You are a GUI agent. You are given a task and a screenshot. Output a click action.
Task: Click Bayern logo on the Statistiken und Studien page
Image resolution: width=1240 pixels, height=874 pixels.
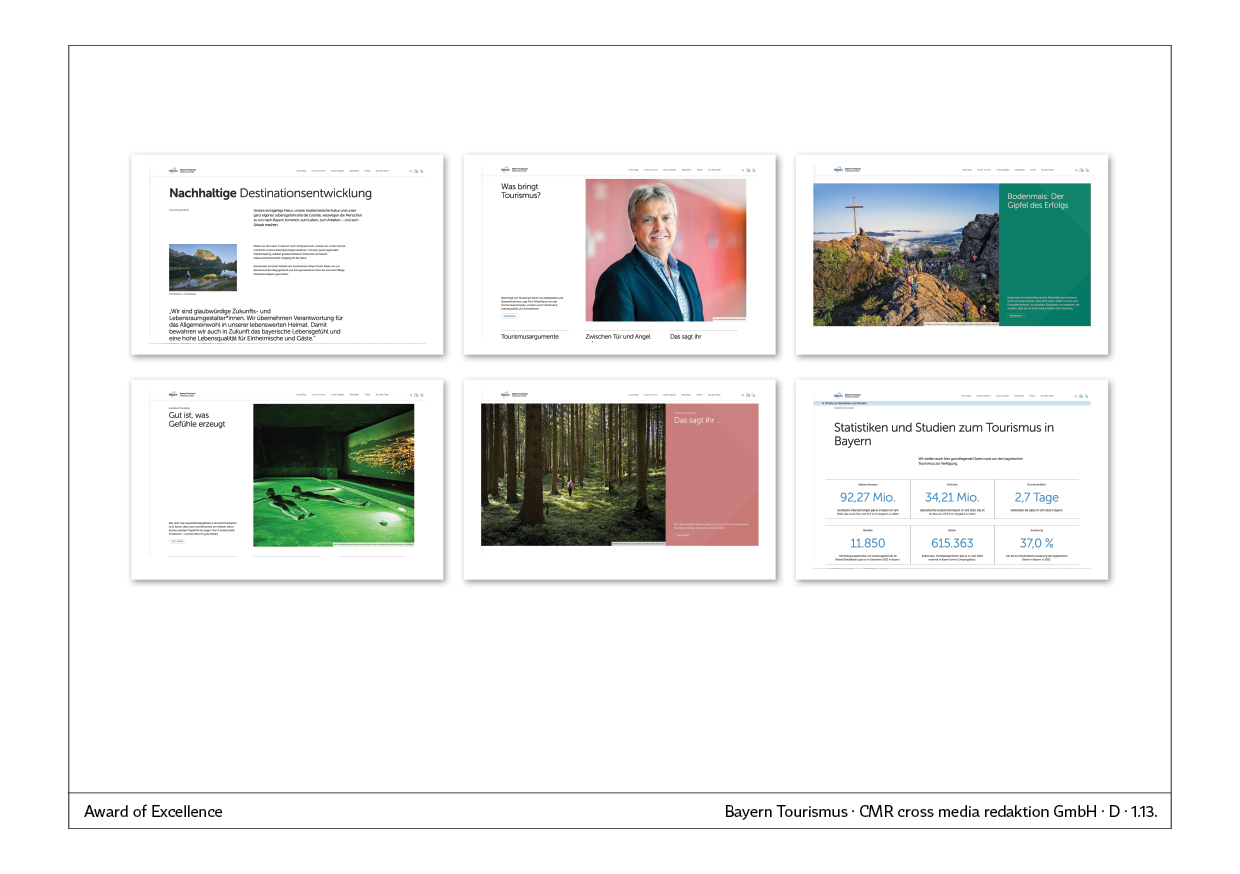(x=837, y=394)
